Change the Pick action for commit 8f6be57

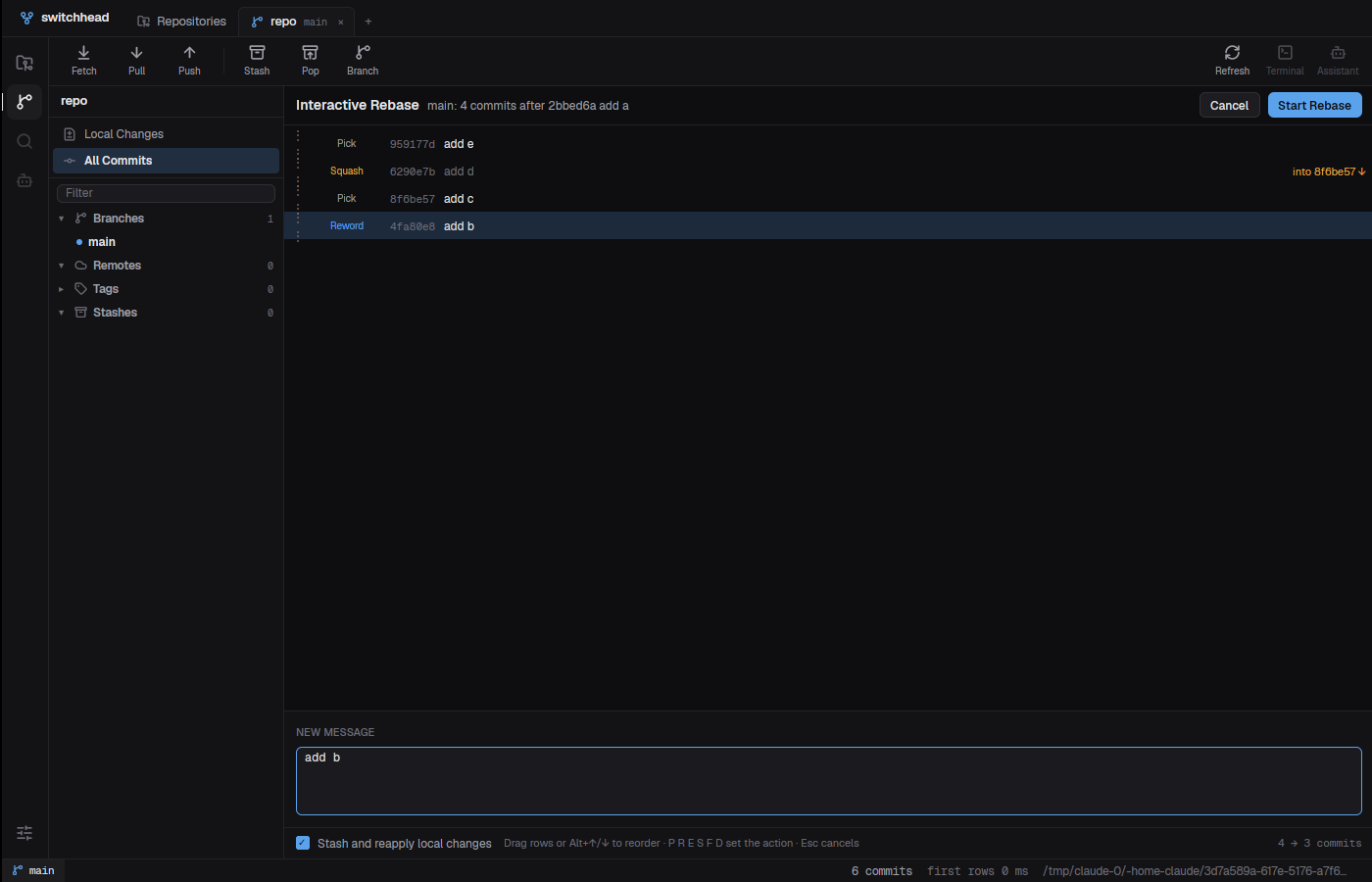(347, 198)
